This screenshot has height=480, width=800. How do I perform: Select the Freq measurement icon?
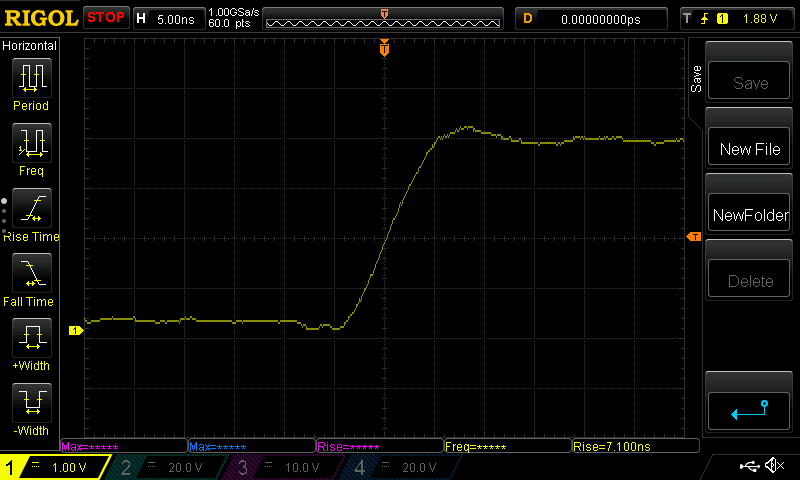[30, 143]
